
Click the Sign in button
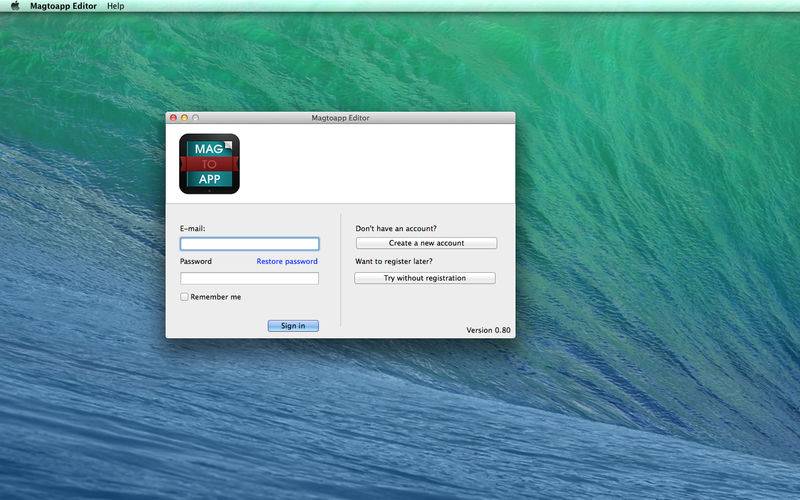[x=293, y=326]
